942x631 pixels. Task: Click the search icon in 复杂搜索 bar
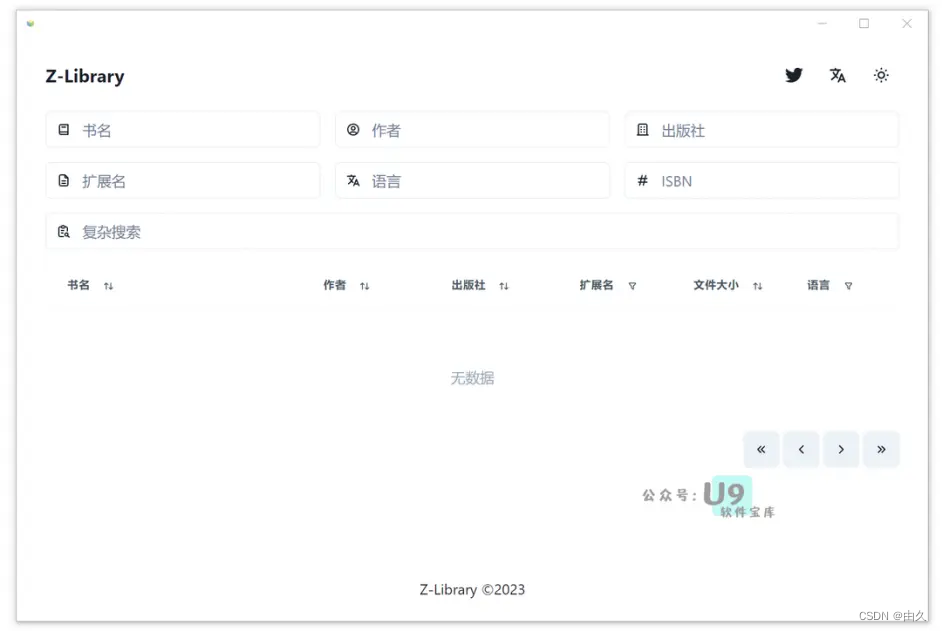[x=64, y=231]
